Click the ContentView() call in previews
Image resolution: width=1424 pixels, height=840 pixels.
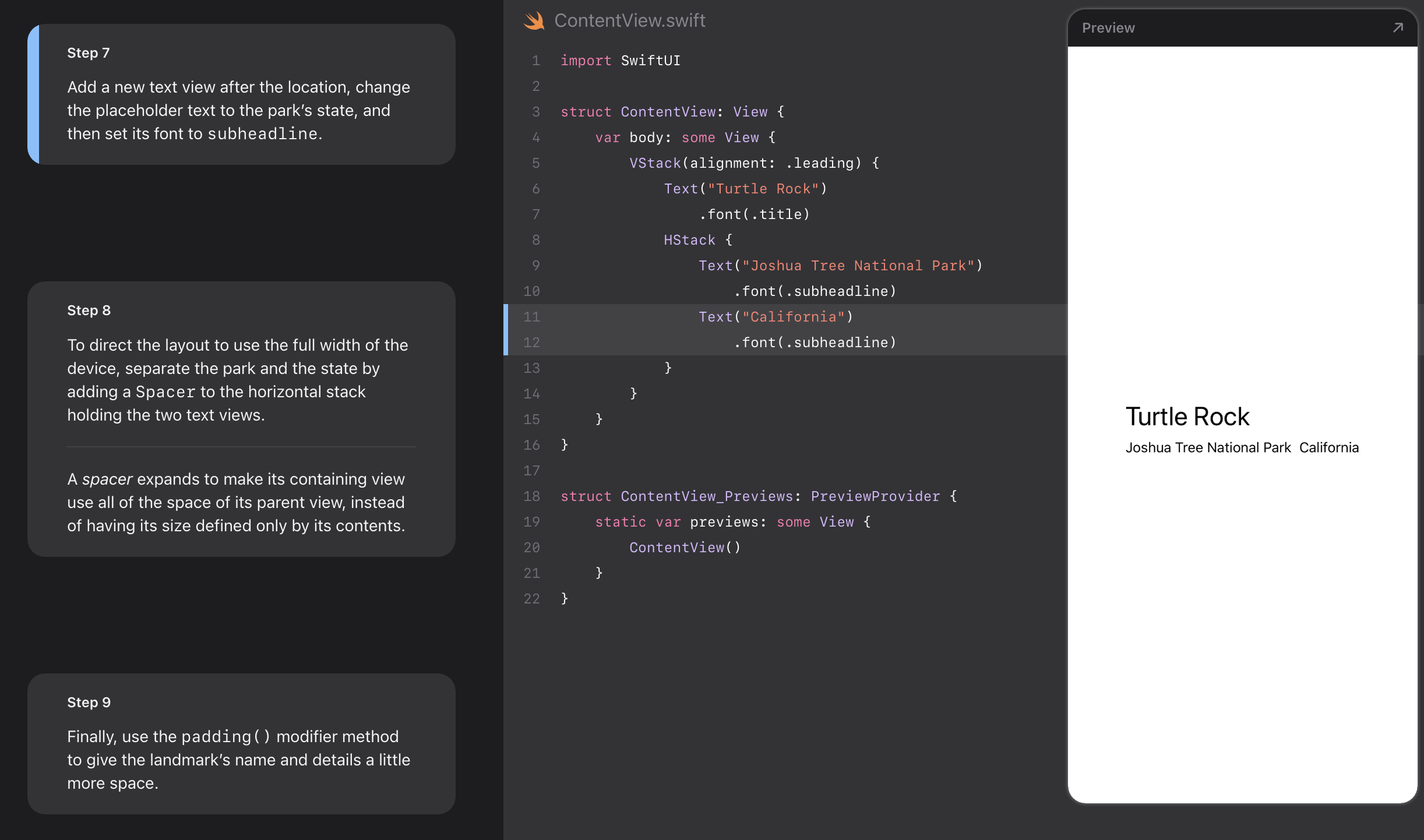(684, 548)
